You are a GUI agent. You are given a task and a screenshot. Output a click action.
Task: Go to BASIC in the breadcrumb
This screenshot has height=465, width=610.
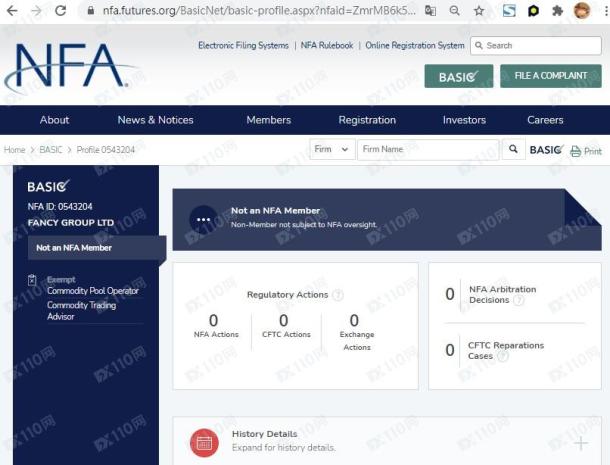coord(51,150)
